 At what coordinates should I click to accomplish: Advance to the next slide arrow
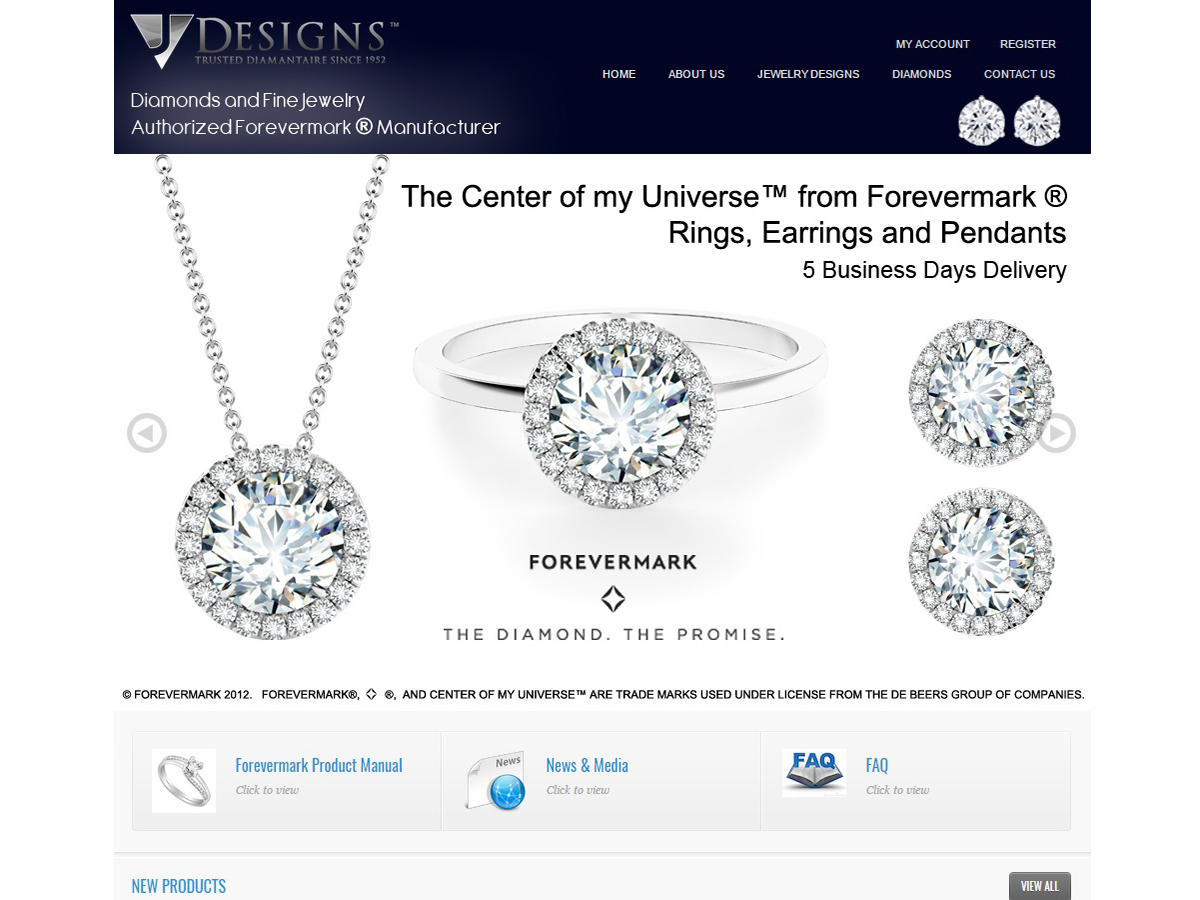pyautogui.click(x=1056, y=433)
